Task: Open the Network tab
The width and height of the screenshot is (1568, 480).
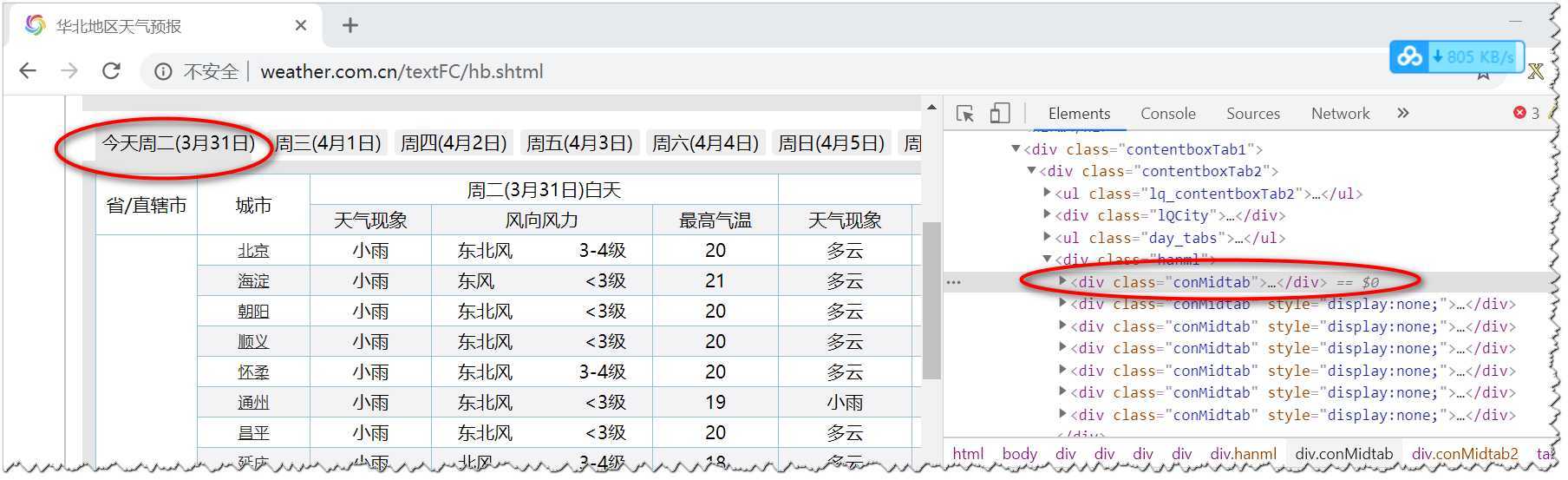Action: [x=1340, y=114]
